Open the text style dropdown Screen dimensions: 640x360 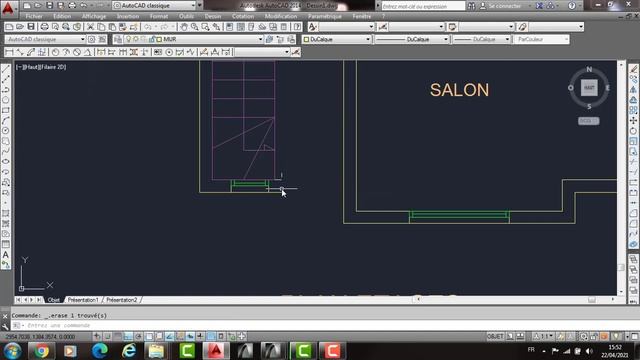pos(347,27)
